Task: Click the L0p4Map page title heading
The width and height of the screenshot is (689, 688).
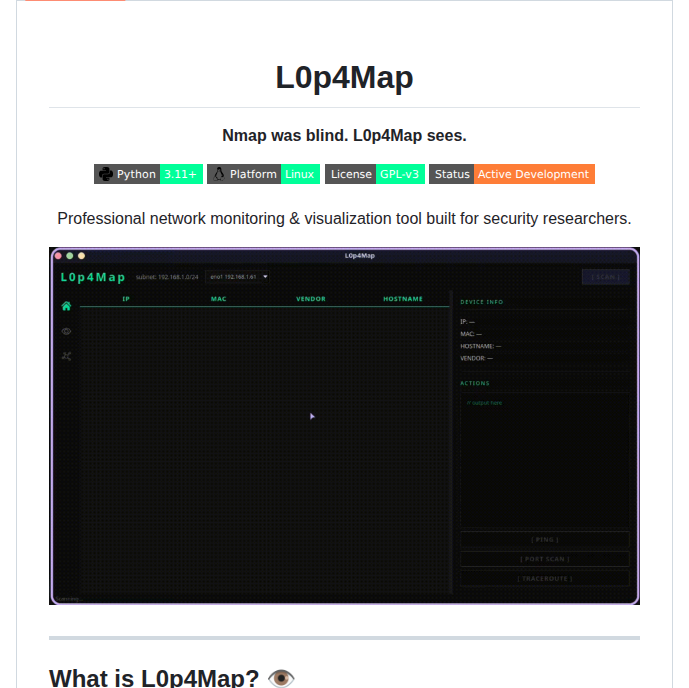Action: [344, 77]
